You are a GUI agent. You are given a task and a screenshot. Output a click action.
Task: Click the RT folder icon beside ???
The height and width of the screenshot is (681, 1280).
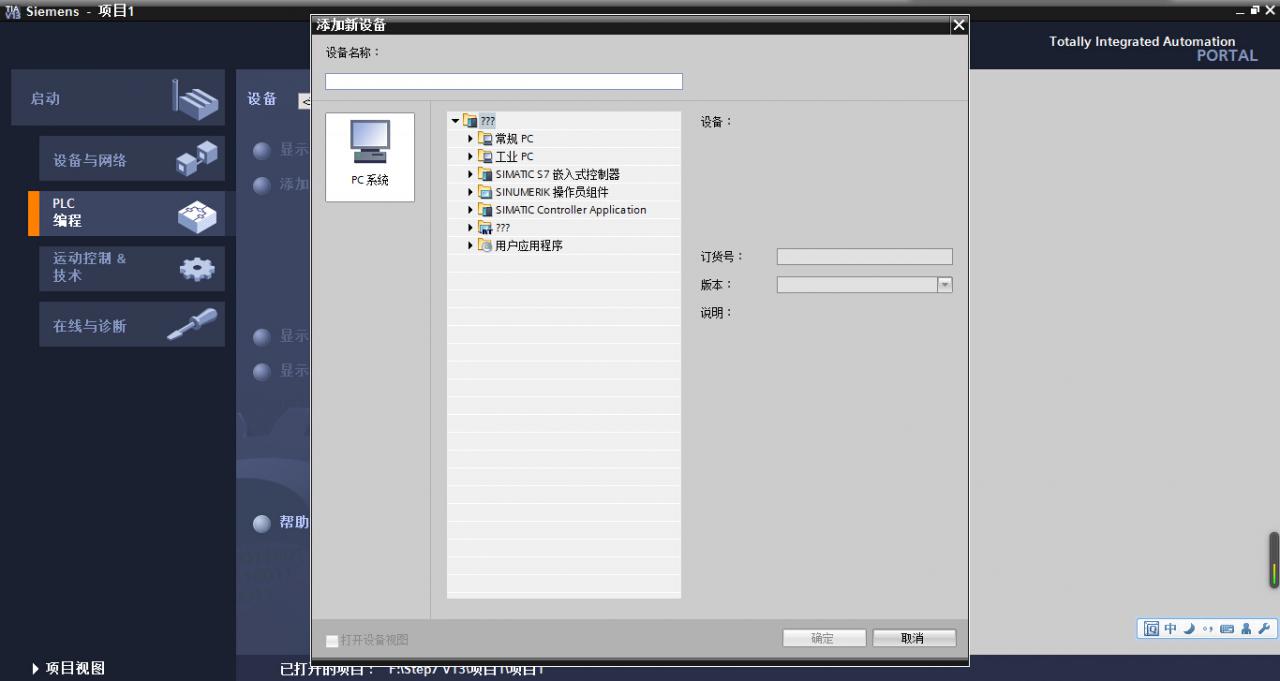[x=485, y=228]
